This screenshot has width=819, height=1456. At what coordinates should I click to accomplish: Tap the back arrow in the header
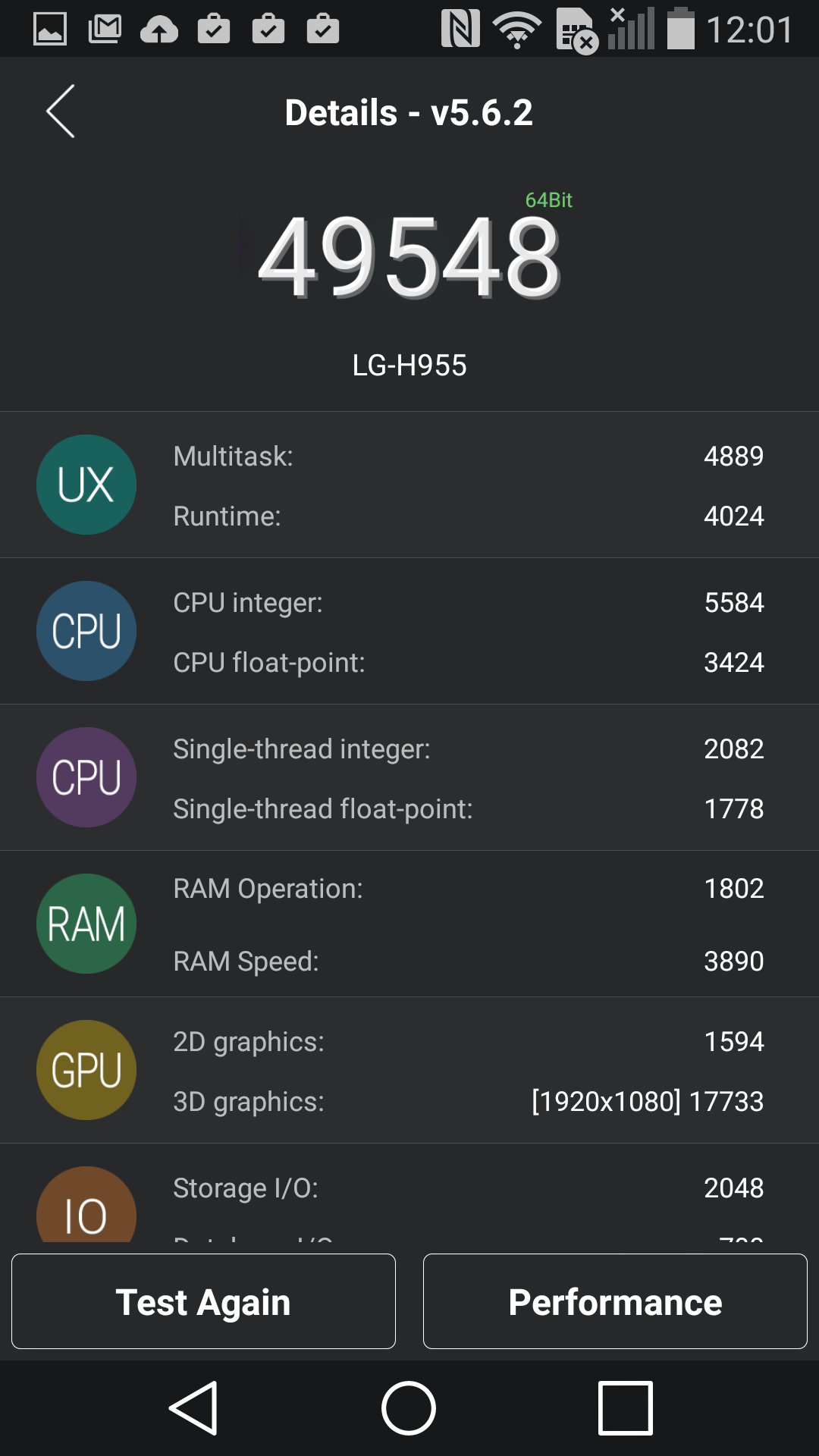tap(61, 111)
